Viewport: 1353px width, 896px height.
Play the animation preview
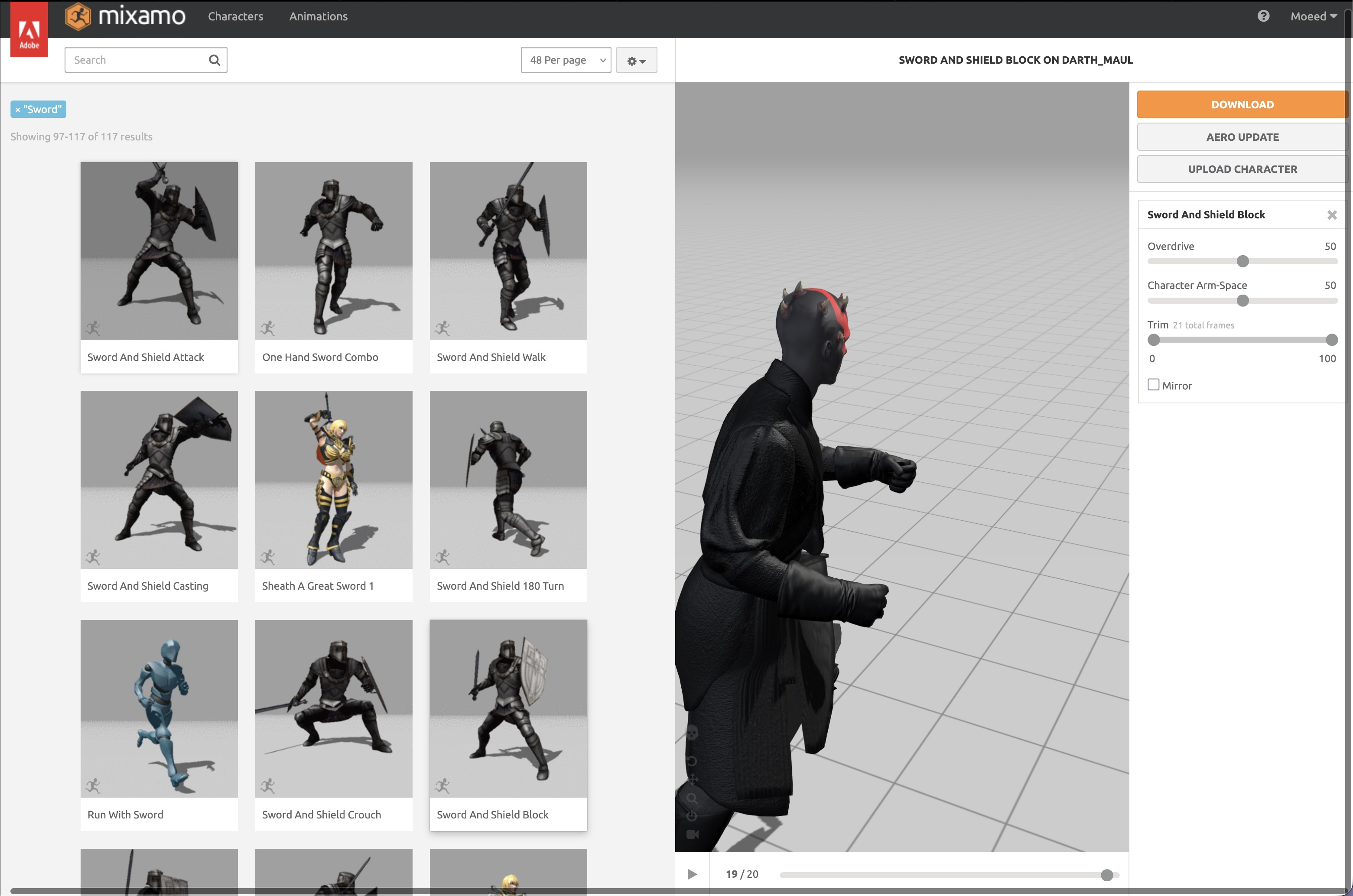pyautogui.click(x=692, y=874)
